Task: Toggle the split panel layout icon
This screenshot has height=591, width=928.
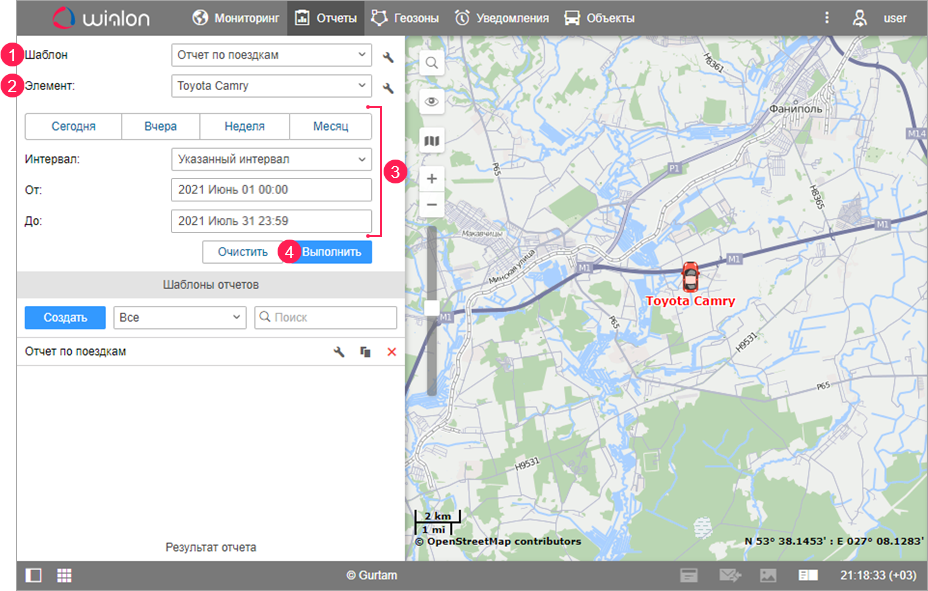Action: (x=33, y=575)
